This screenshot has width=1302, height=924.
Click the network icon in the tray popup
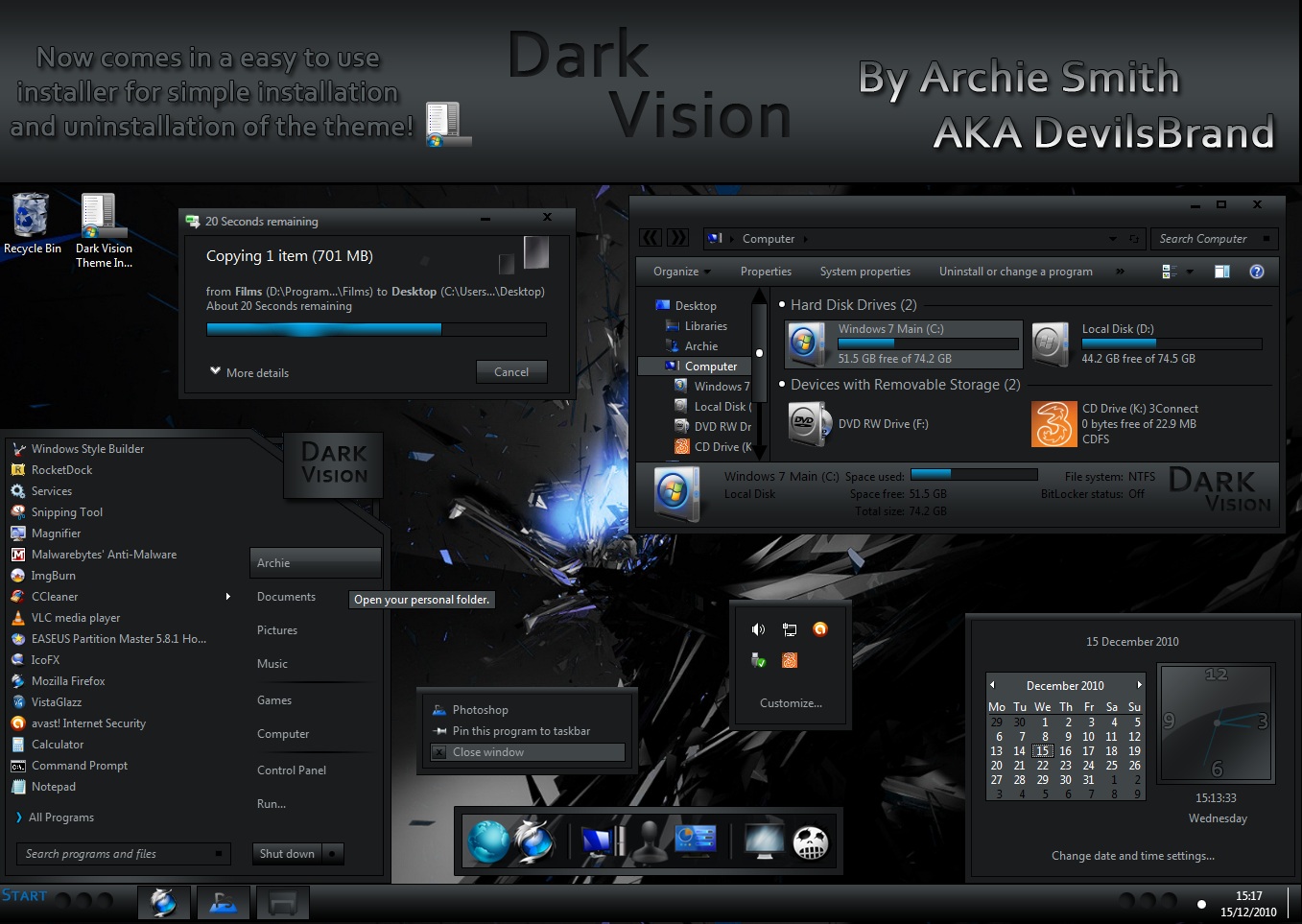(x=790, y=629)
